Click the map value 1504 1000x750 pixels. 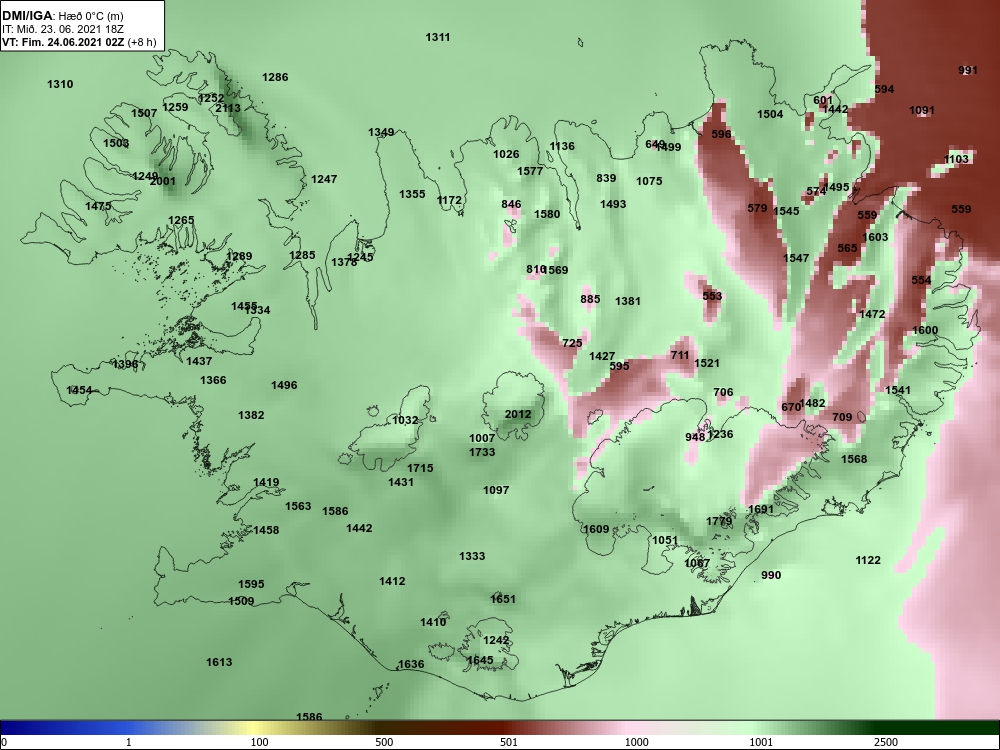click(770, 114)
